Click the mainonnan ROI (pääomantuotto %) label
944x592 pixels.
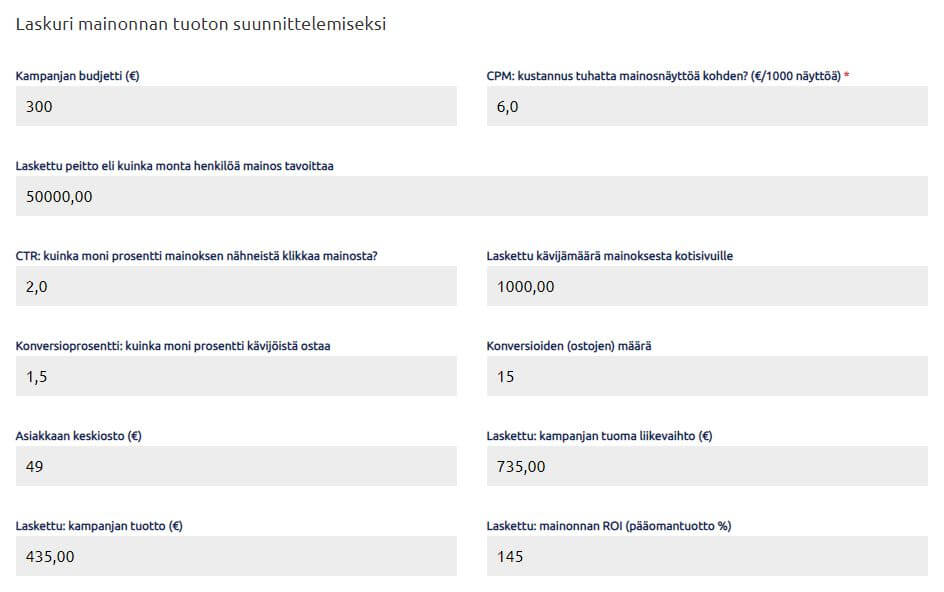click(615, 523)
